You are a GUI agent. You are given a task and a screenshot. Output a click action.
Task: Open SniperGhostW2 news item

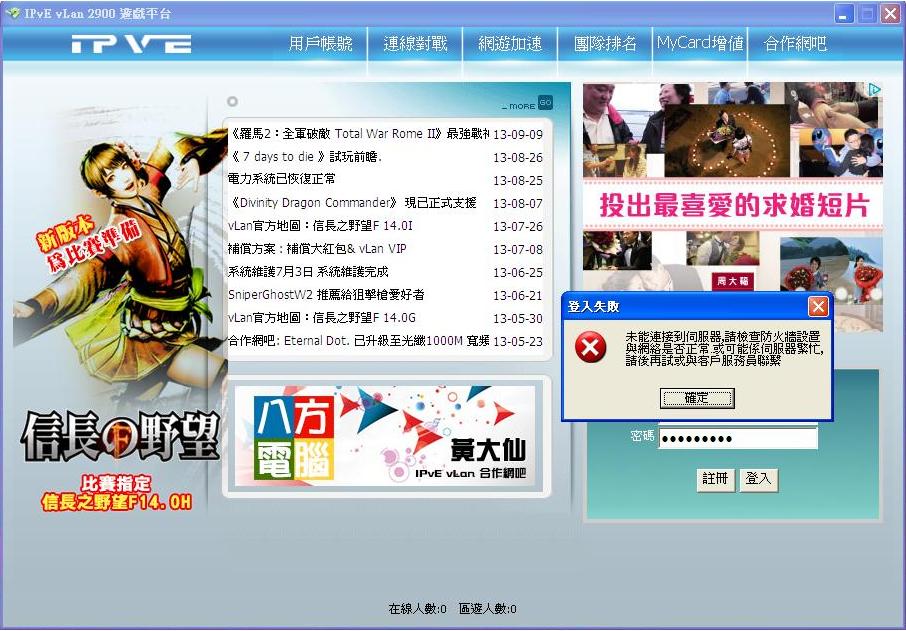pos(326,295)
